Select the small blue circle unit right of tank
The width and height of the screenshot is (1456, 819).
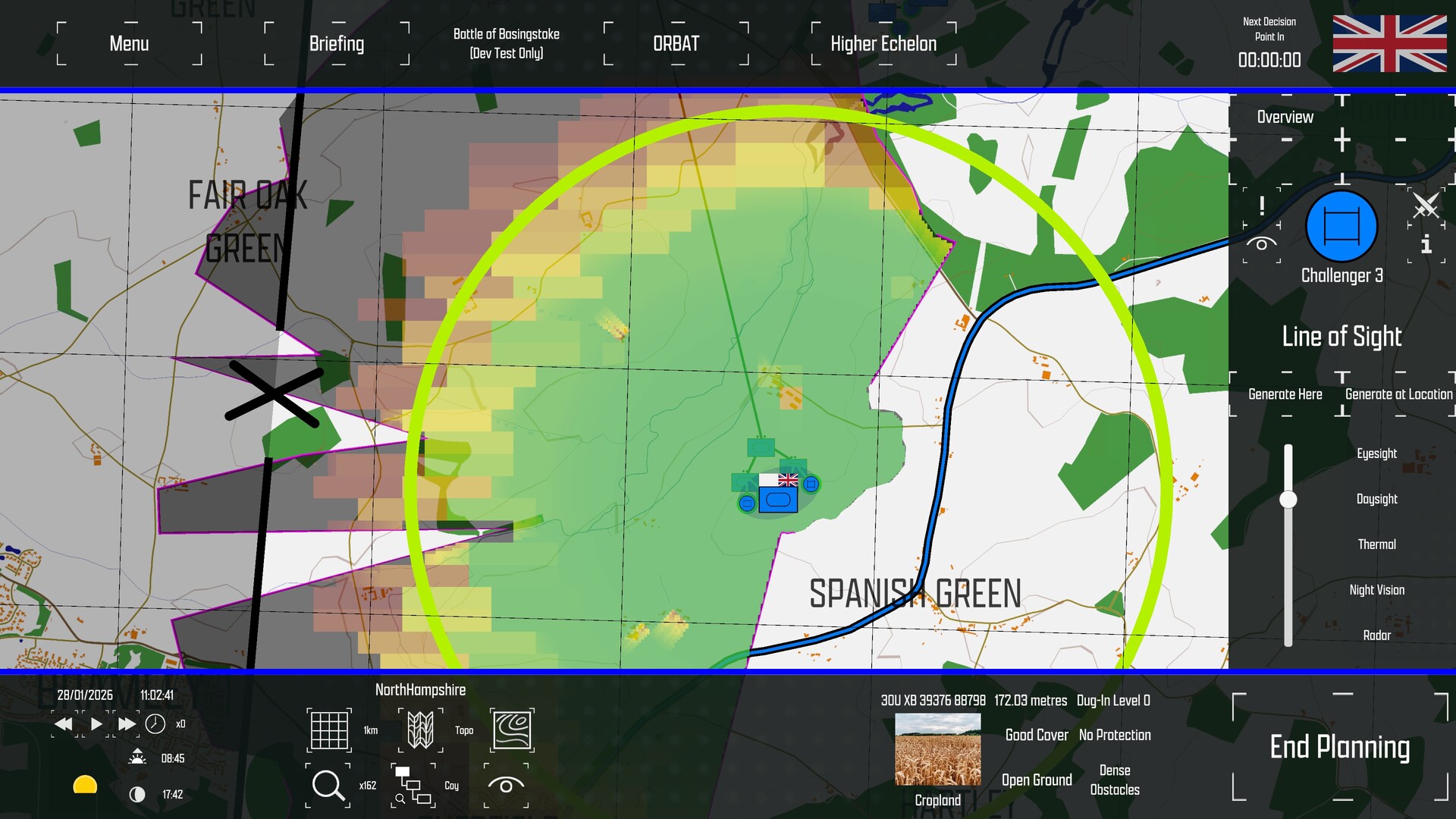click(811, 484)
